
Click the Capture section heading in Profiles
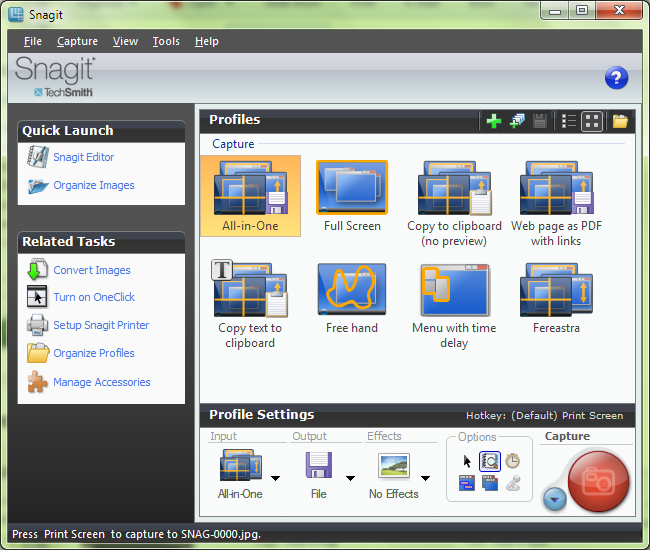pos(233,143)
